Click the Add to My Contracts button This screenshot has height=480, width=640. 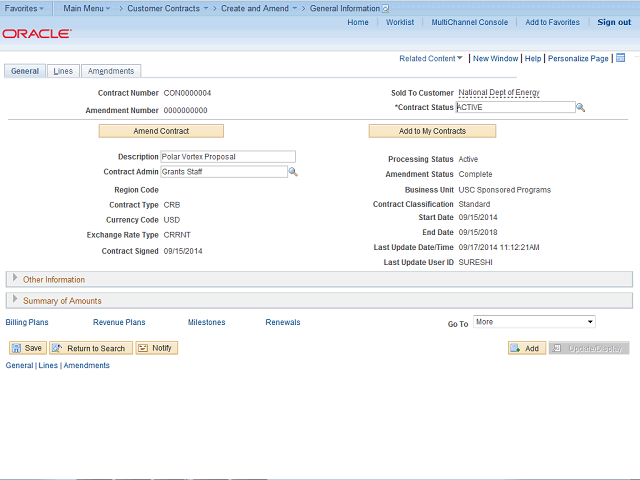click(431, 131)
